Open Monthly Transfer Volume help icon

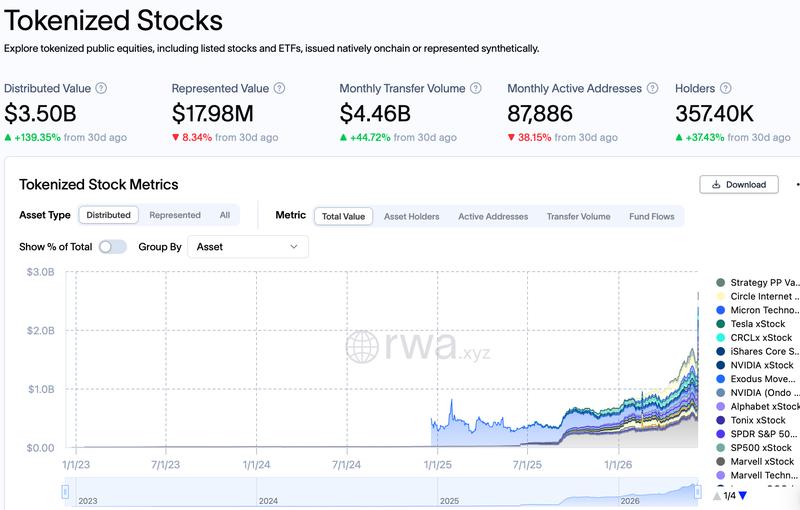click(x=476, y=88)
